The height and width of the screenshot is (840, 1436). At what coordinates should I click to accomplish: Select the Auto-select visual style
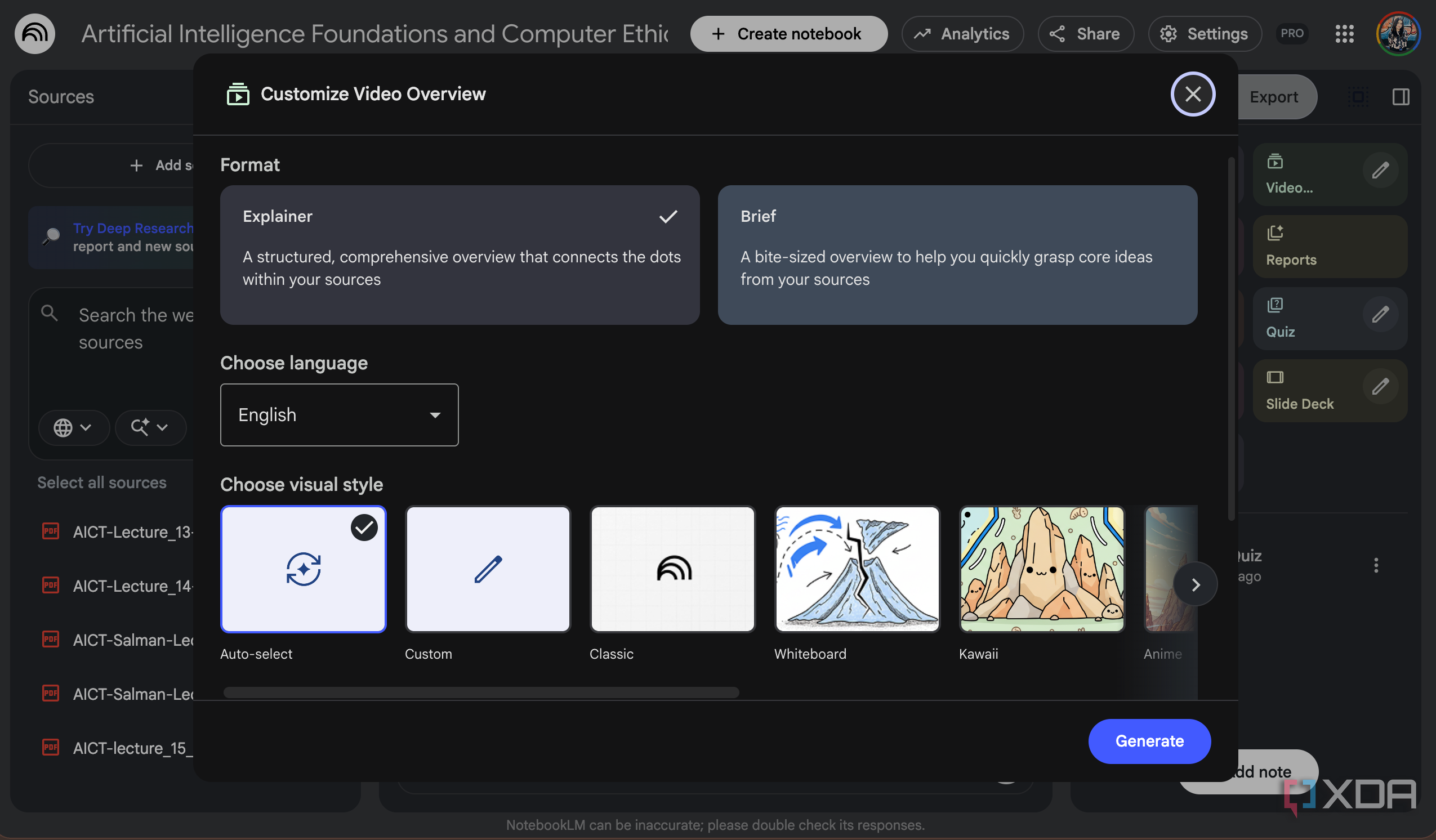pos(303,569)
